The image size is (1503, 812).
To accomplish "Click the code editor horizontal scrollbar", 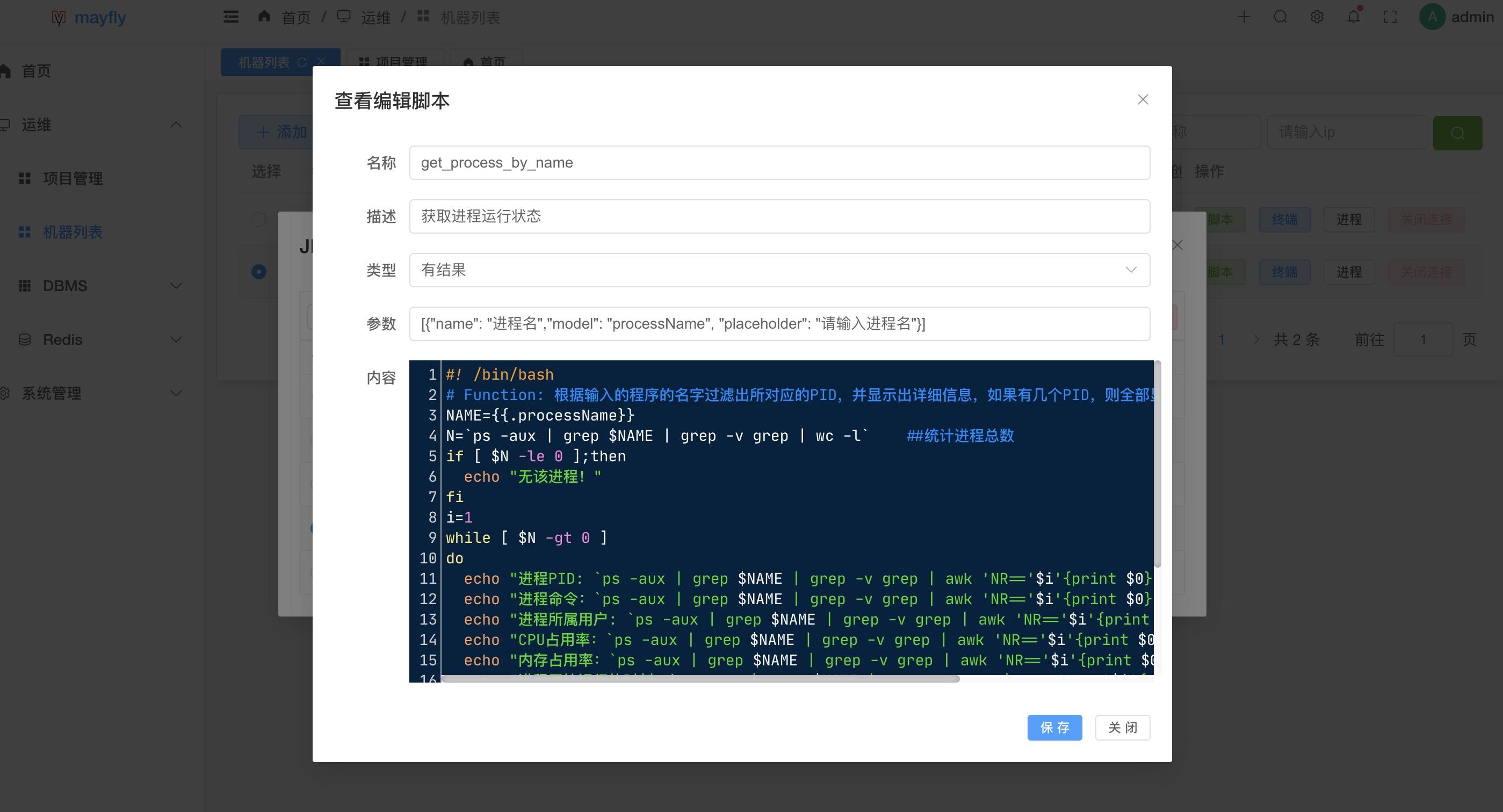I will coord(700,679).
